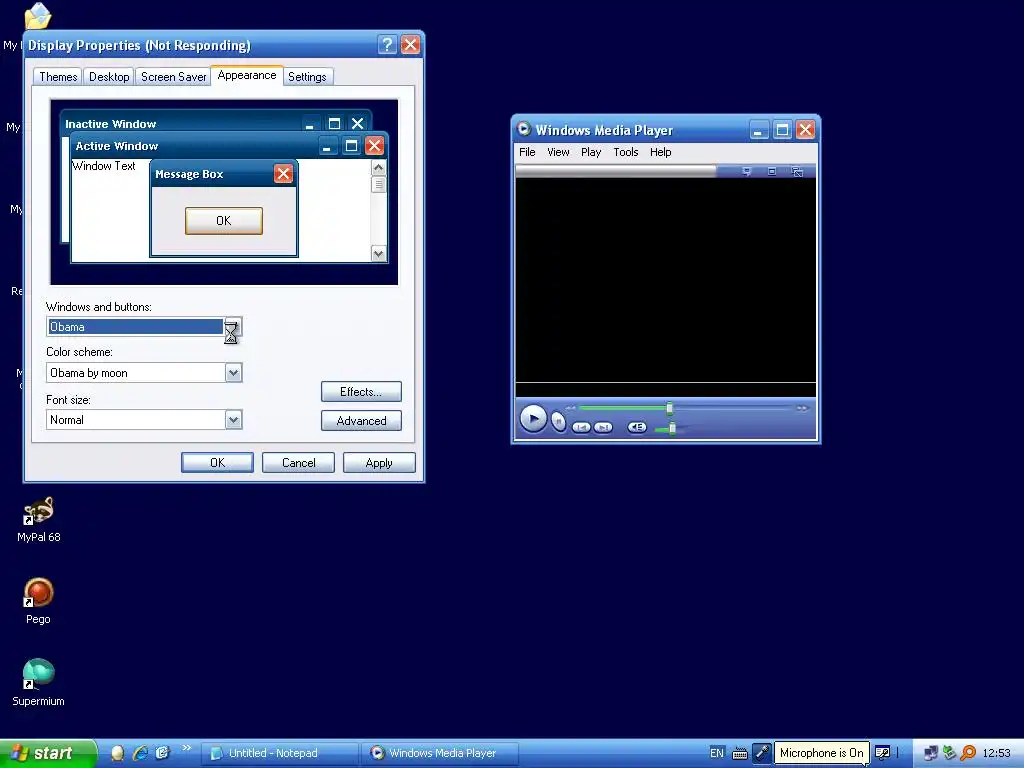The image size is (1024, 768).
Task: Click orange magnifier tray icon
Action: [x=968, y=753]
